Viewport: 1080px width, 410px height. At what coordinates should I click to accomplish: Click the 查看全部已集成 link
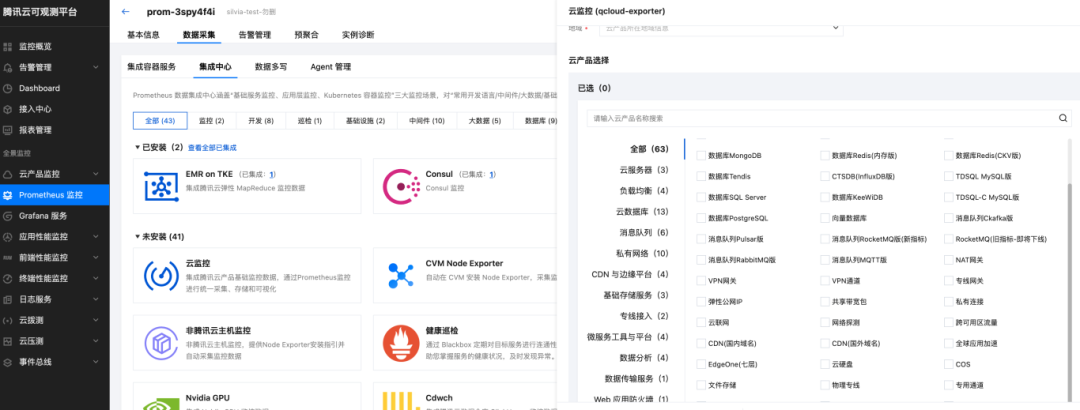click(212, 147)
